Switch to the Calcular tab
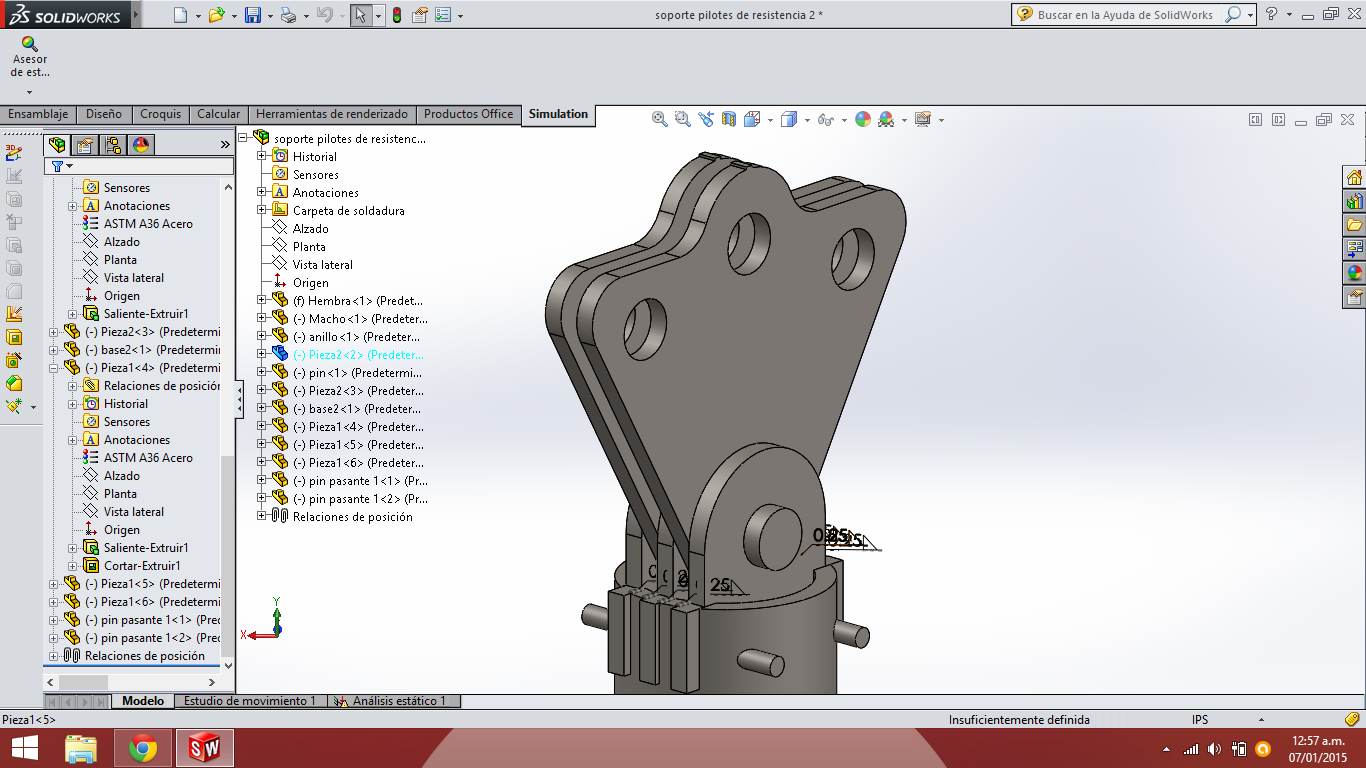1366x768 pixels. [219, 114]
